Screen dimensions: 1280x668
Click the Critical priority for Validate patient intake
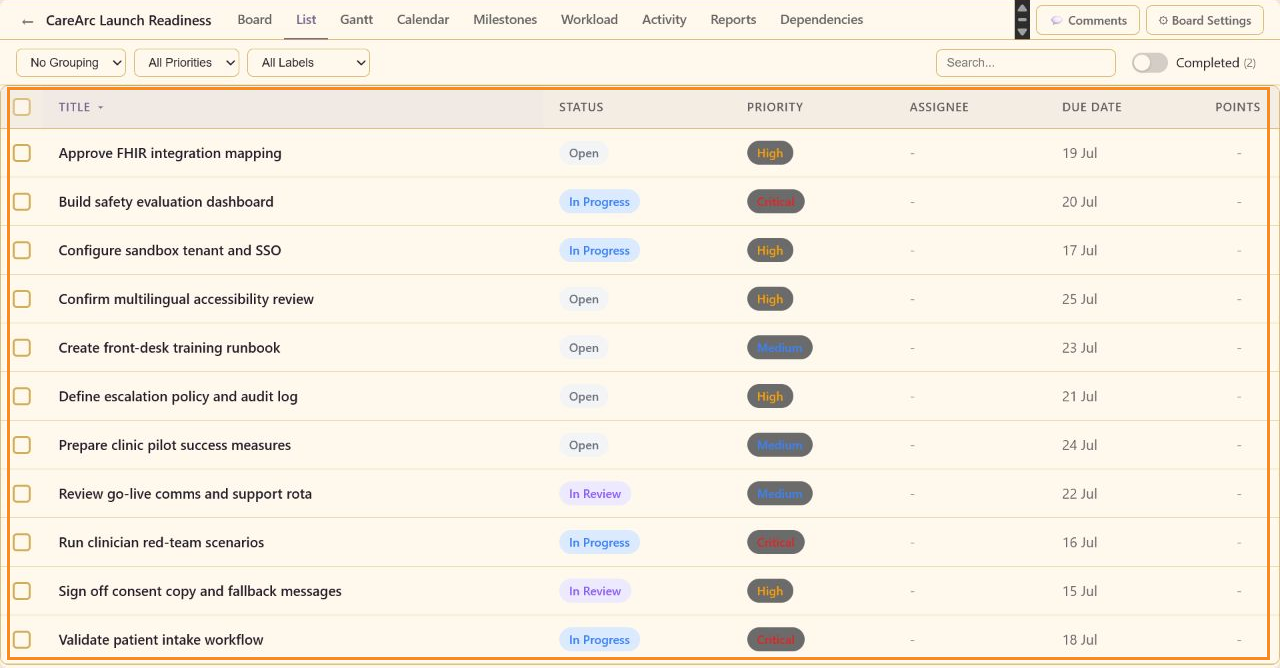(776, 640)
